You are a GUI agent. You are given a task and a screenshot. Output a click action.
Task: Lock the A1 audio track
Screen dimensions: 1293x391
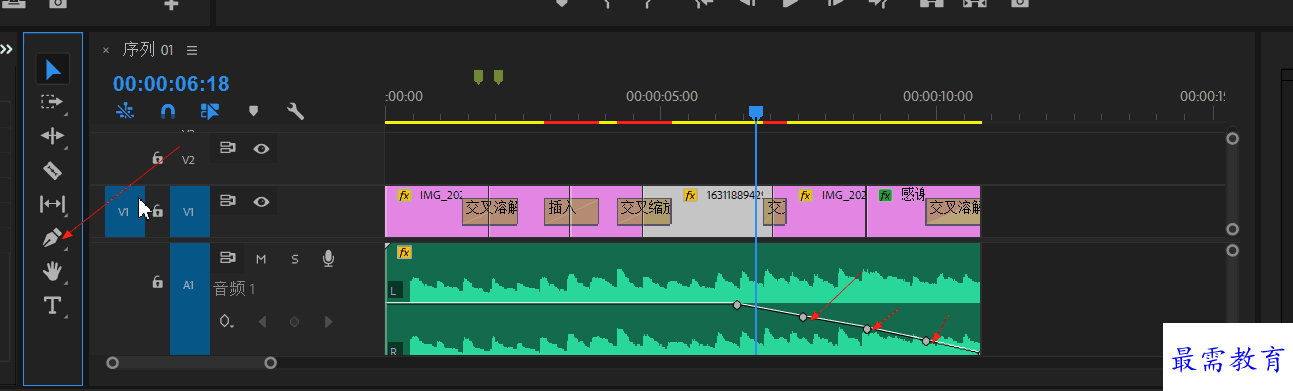pos(157,283)
